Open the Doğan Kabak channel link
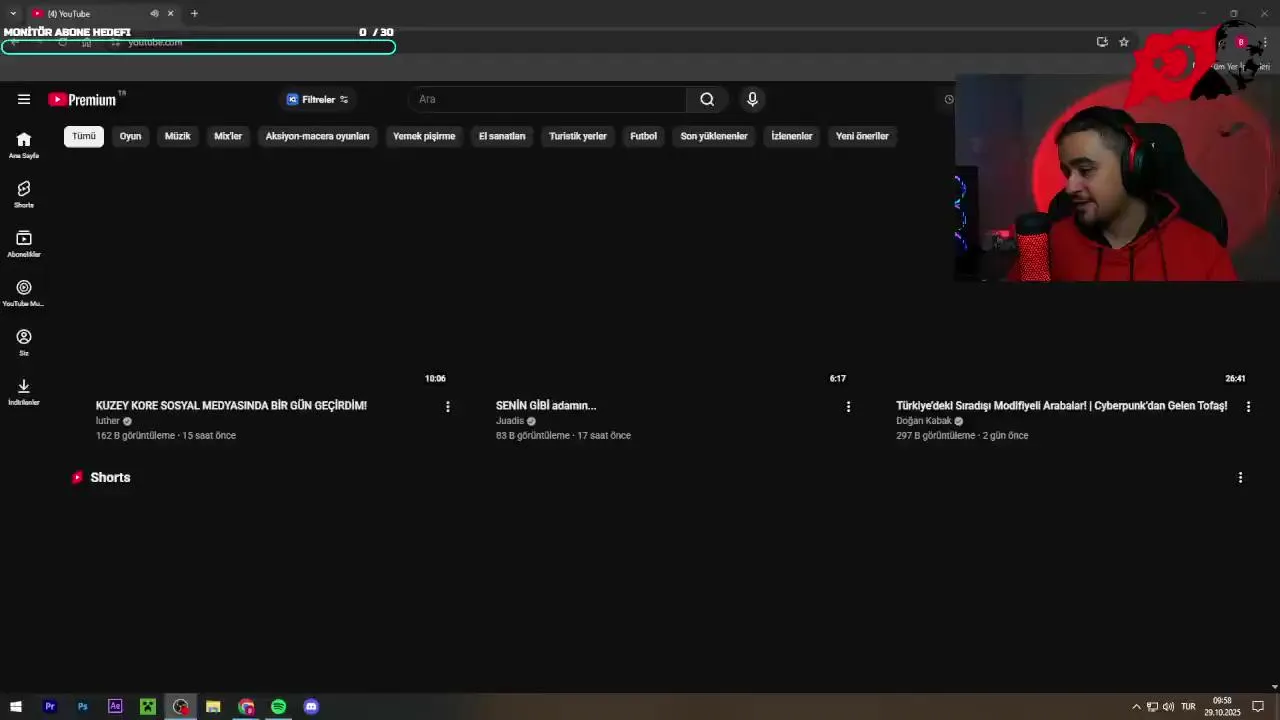 [924, 421]
